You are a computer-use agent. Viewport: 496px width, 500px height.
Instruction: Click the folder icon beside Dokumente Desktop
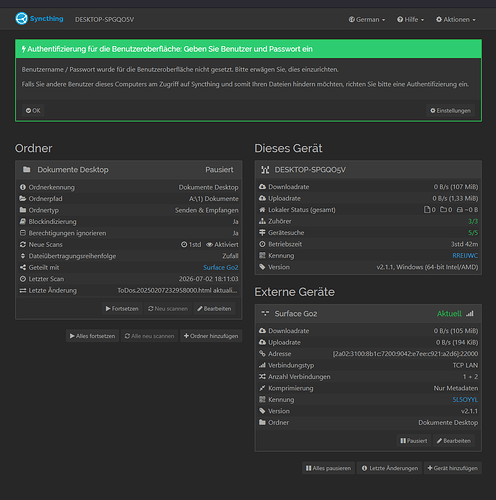[26, 170]
